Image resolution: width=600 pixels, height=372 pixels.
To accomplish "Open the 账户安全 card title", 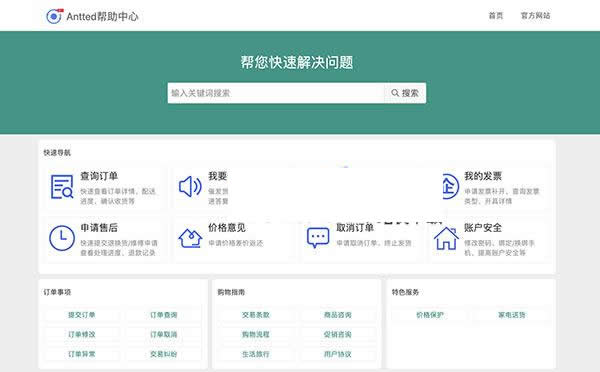I will click(483, 228).
